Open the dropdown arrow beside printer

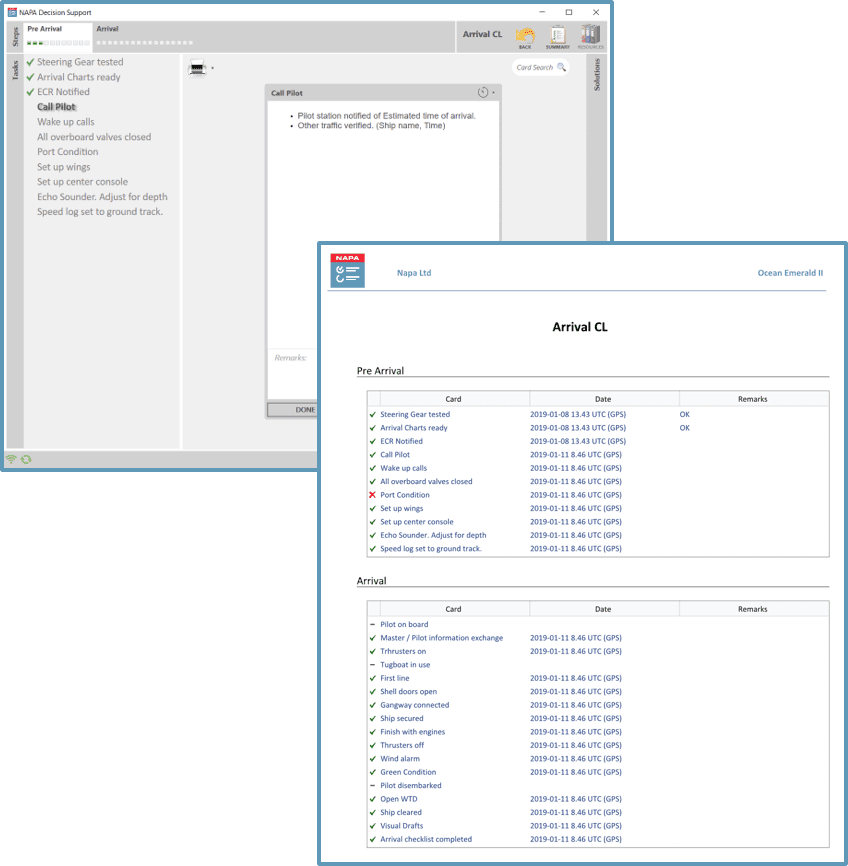coord(213,68)
